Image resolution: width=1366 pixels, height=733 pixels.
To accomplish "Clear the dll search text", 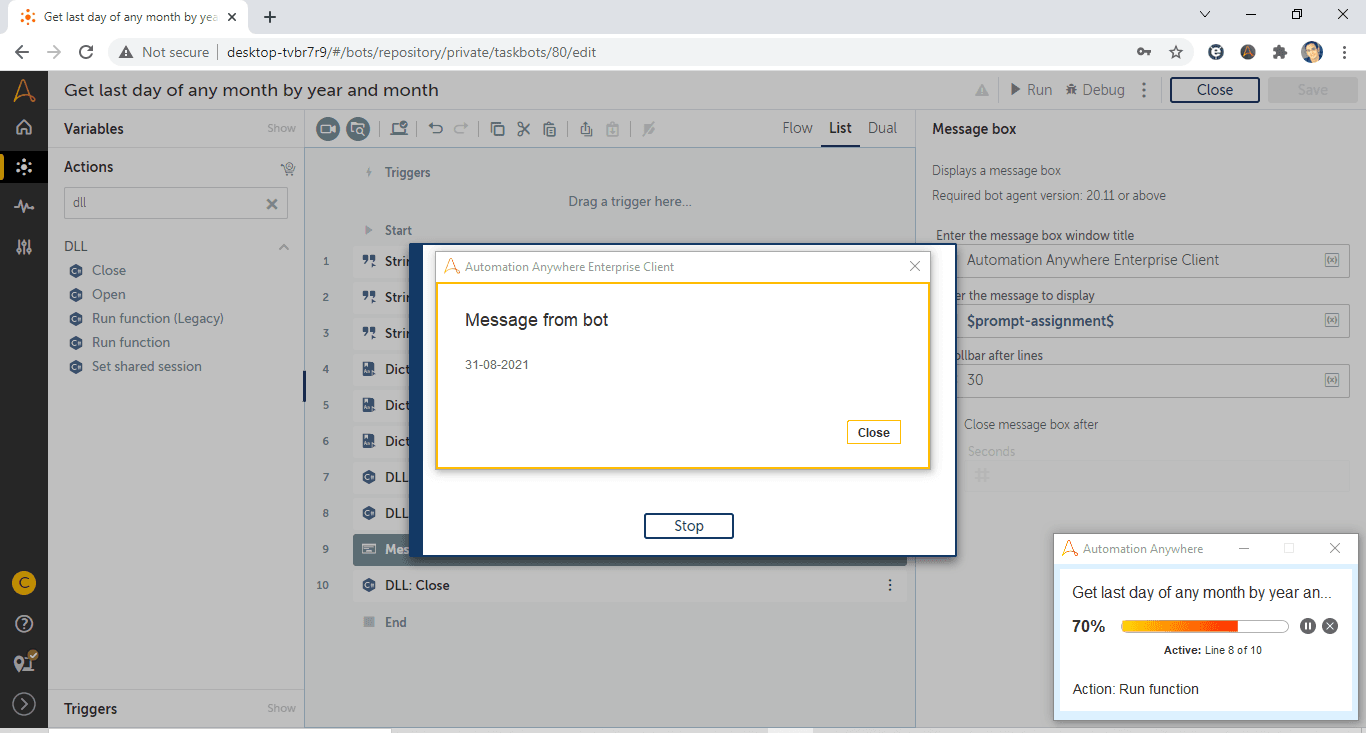I will pyautogui.click(x=271, y=203).
